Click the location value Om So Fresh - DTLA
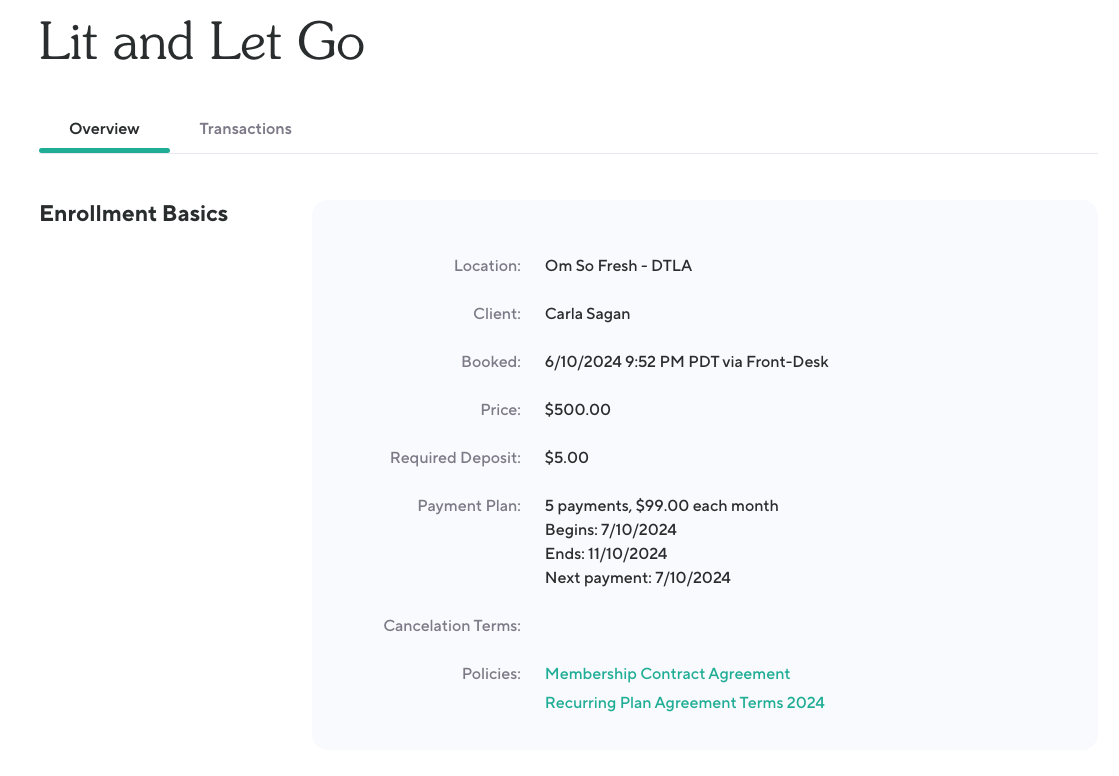Screen dimensions: 1119x776 pos(618,266)
